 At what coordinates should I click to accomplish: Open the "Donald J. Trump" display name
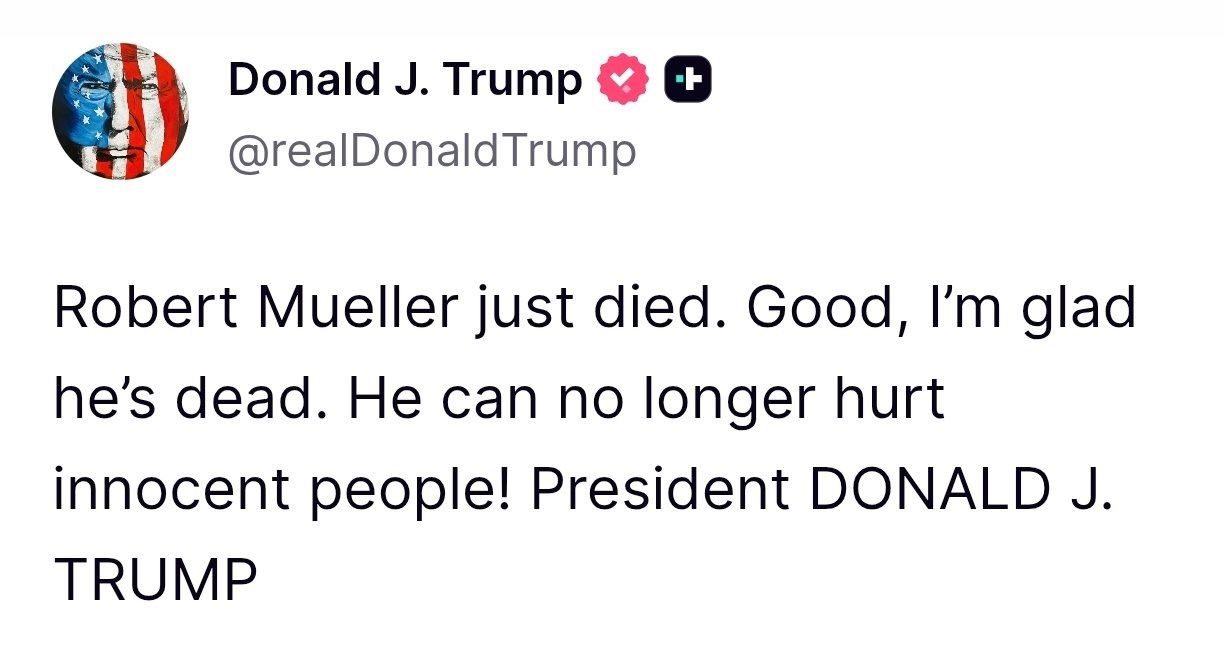coord(405,79)
